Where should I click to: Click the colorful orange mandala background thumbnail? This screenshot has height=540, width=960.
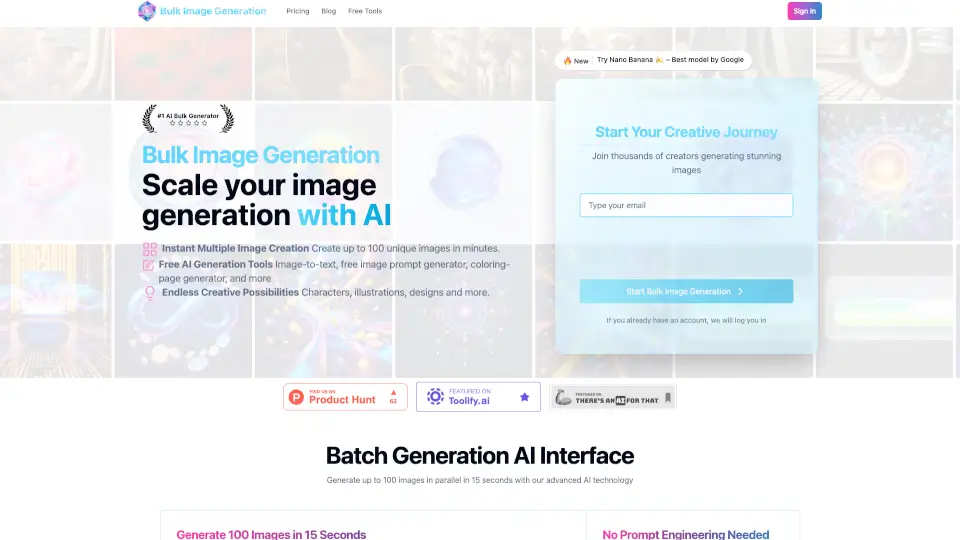click(x=885, y=173)
